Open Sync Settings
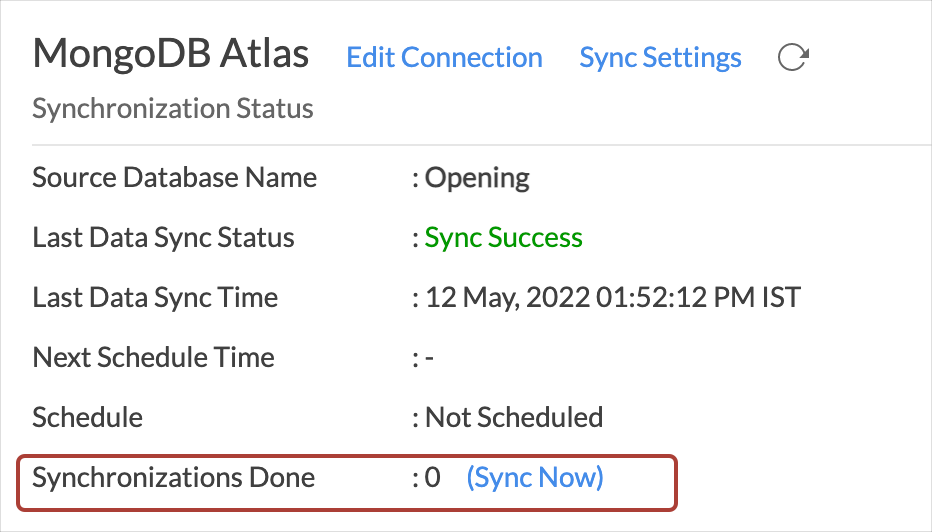 click(660, 58)
